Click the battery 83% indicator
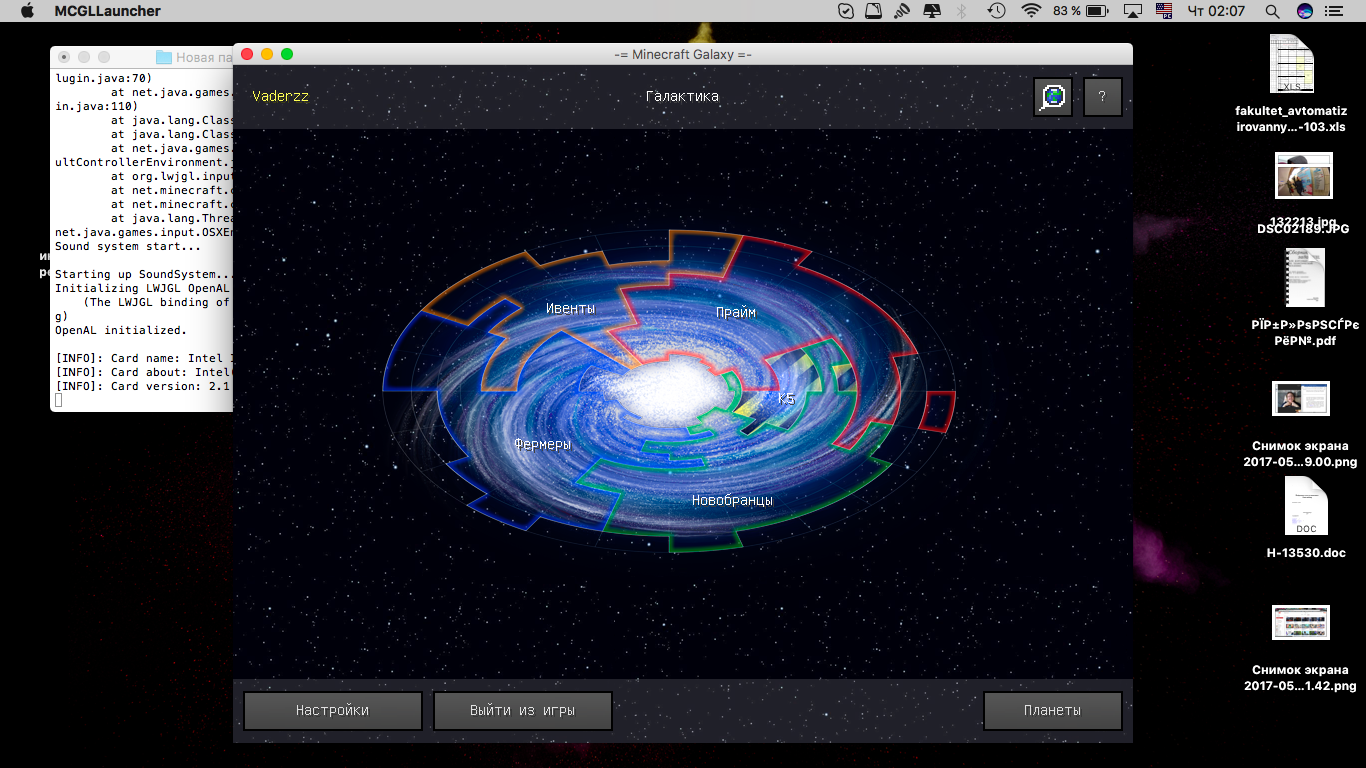1366x768 pixels. click(x=1080, y=11)
